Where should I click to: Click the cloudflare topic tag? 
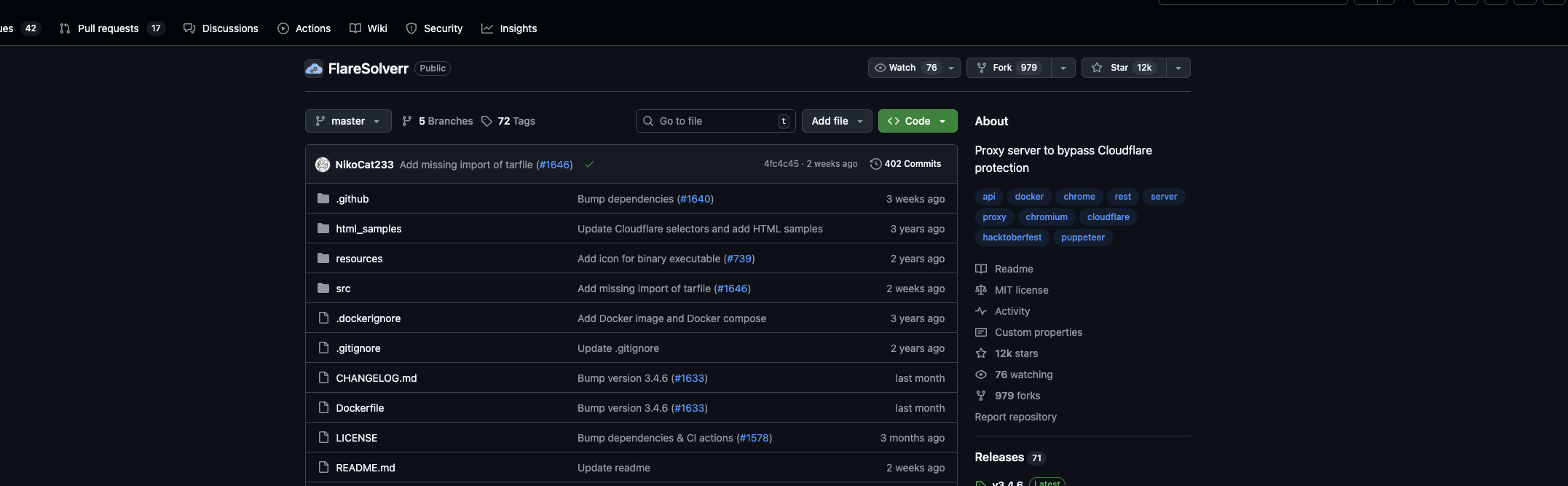[x=1108, y=217]
